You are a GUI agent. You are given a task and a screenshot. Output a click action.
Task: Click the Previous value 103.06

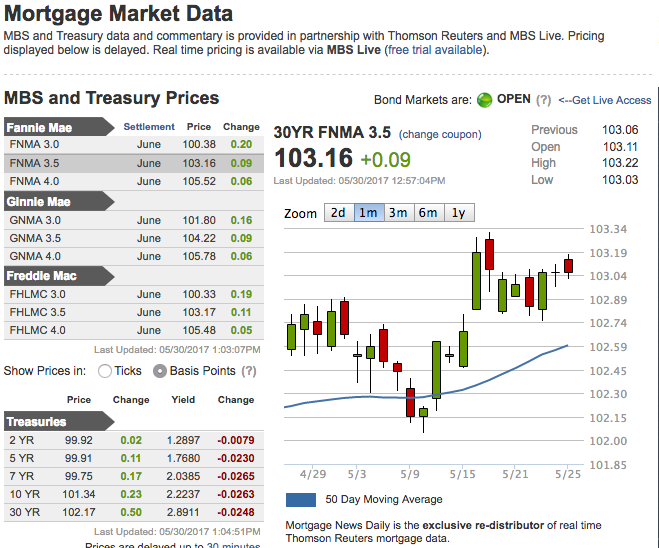[620, 130]
